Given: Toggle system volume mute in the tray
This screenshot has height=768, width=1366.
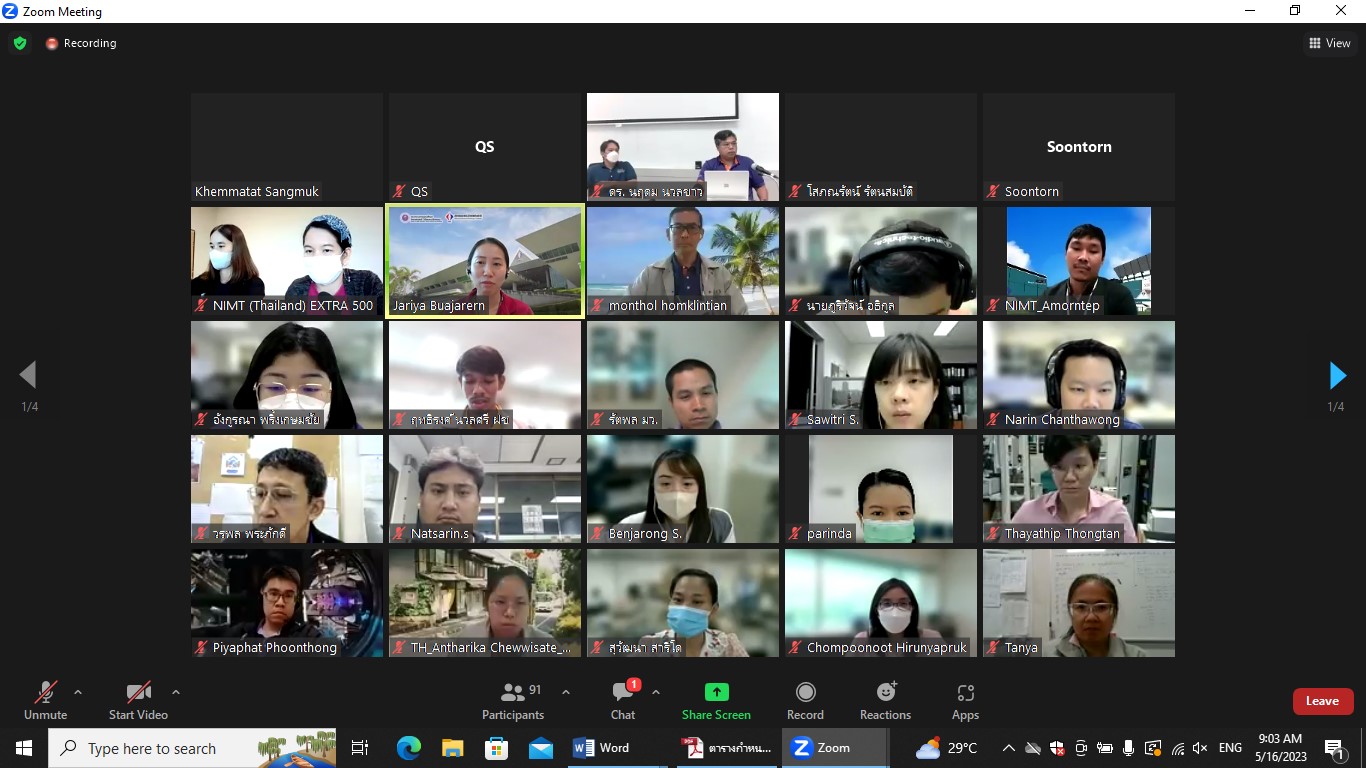Looking at the screenshot, I should tap(1200, 748).
